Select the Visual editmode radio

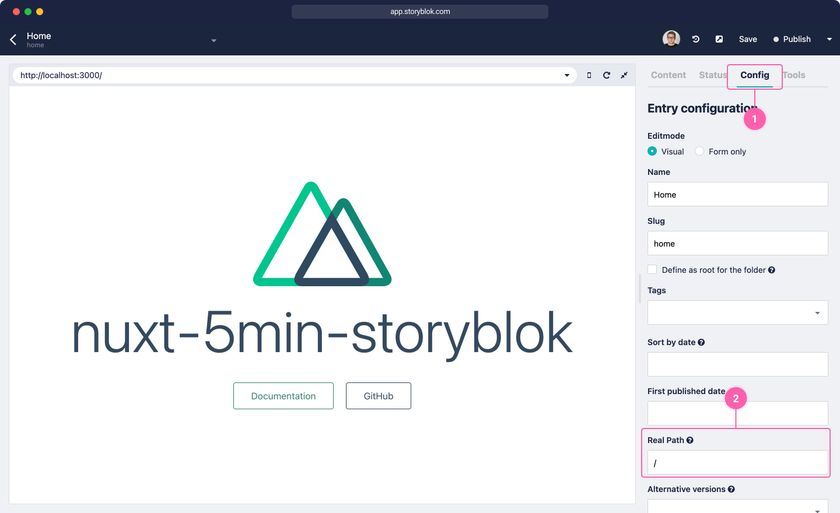(652, 152)
